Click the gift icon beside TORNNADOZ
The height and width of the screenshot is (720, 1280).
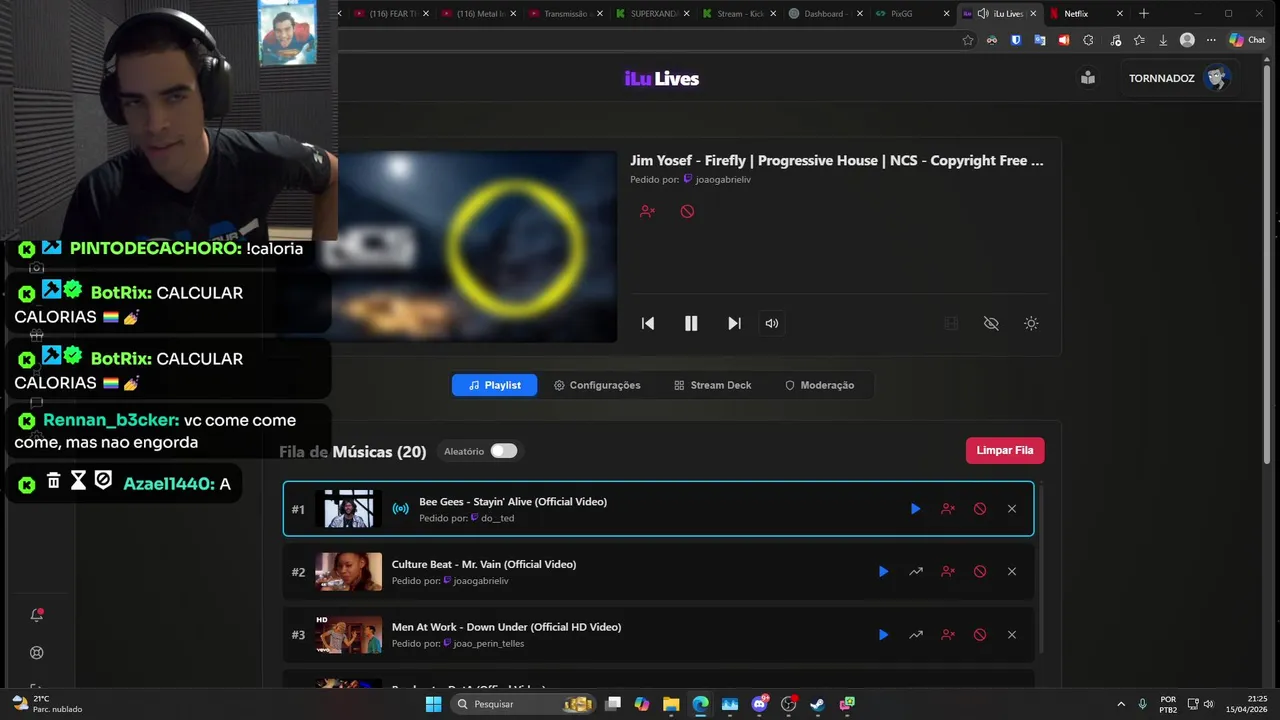1088,78
